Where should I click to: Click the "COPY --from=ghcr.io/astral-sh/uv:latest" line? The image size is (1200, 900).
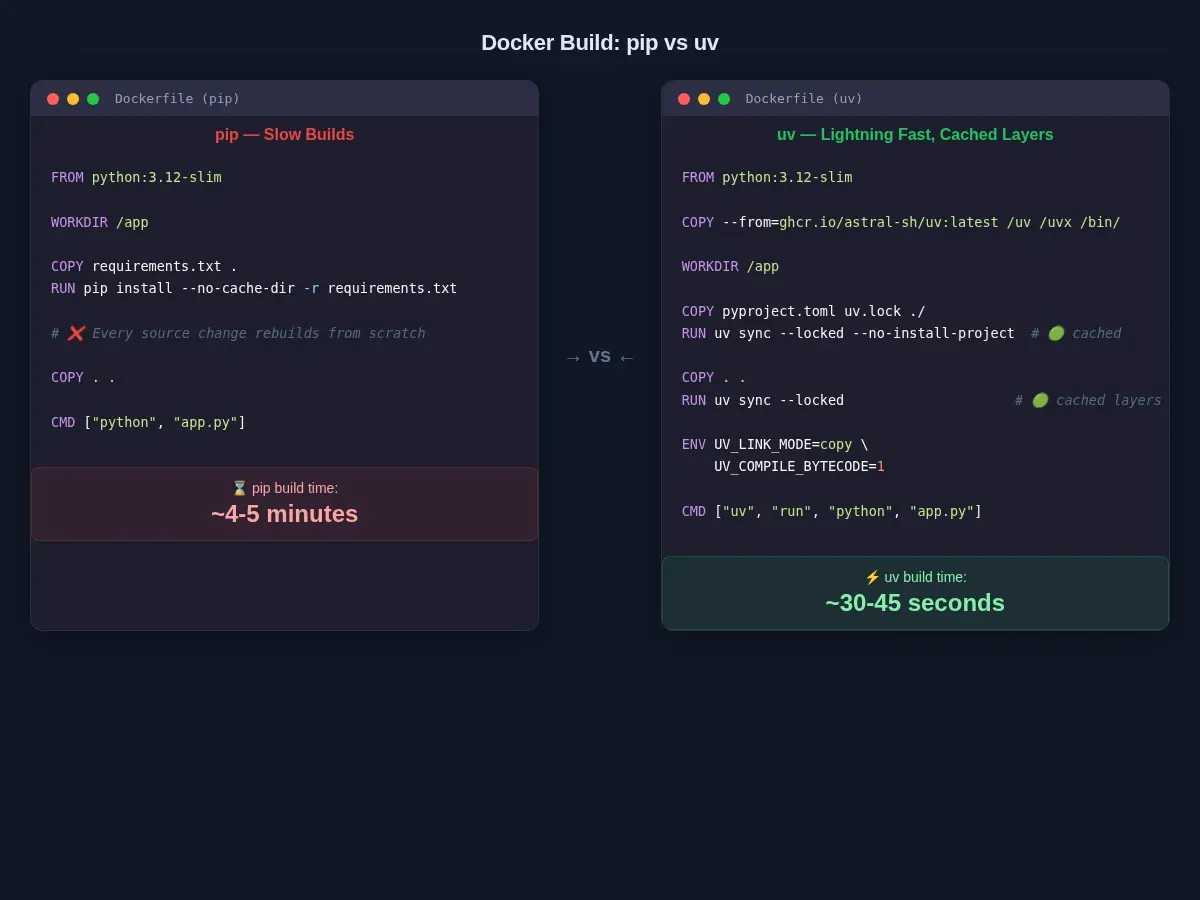901,222
